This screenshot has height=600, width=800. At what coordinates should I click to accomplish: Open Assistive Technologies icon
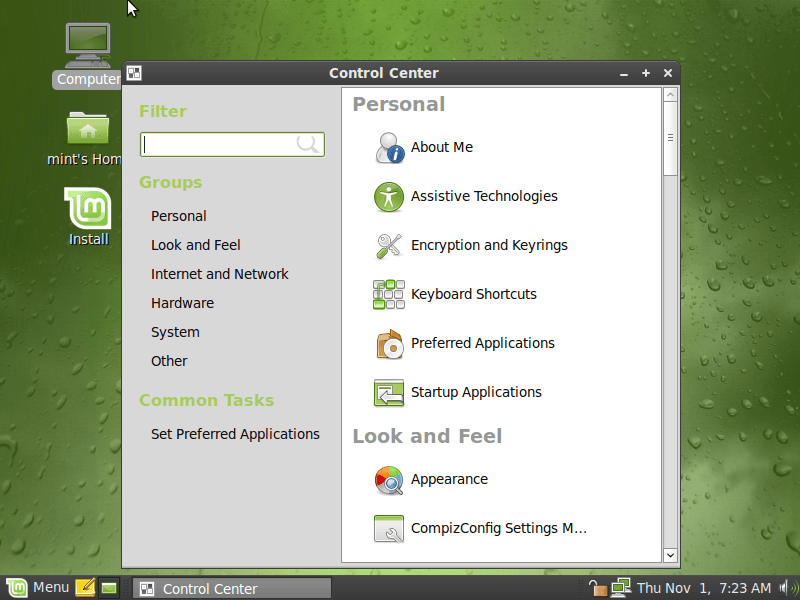389,196
